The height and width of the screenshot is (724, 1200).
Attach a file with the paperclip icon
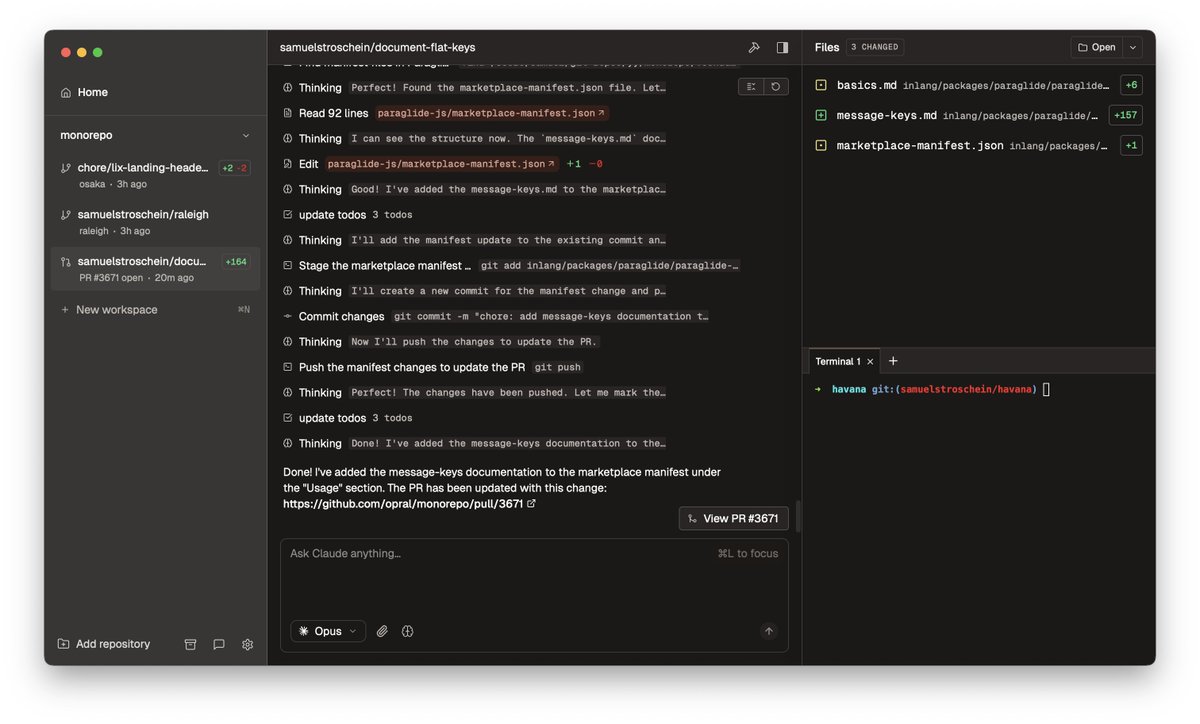[382, 631]
